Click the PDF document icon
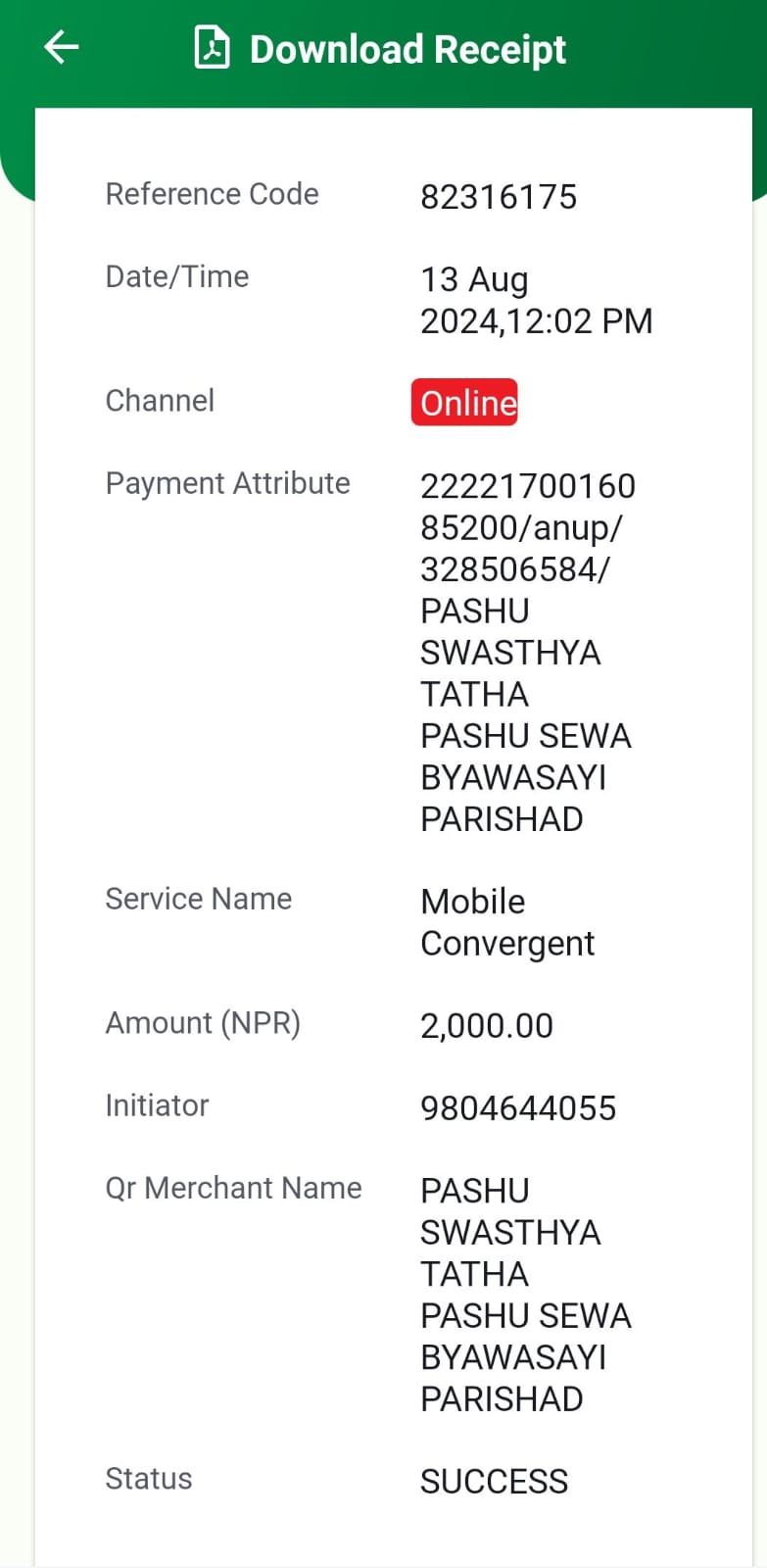Image resolution: width=767 pixels, height=1568 pixels. coord(212,48)
